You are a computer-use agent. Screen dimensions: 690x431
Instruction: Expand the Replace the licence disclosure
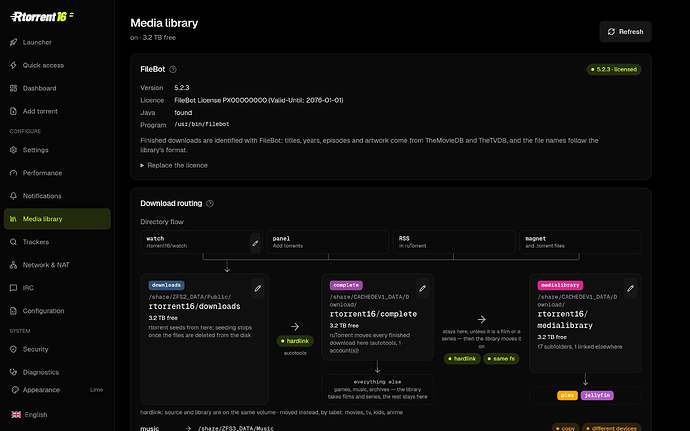pyautogui.click(x=174, y=165)
